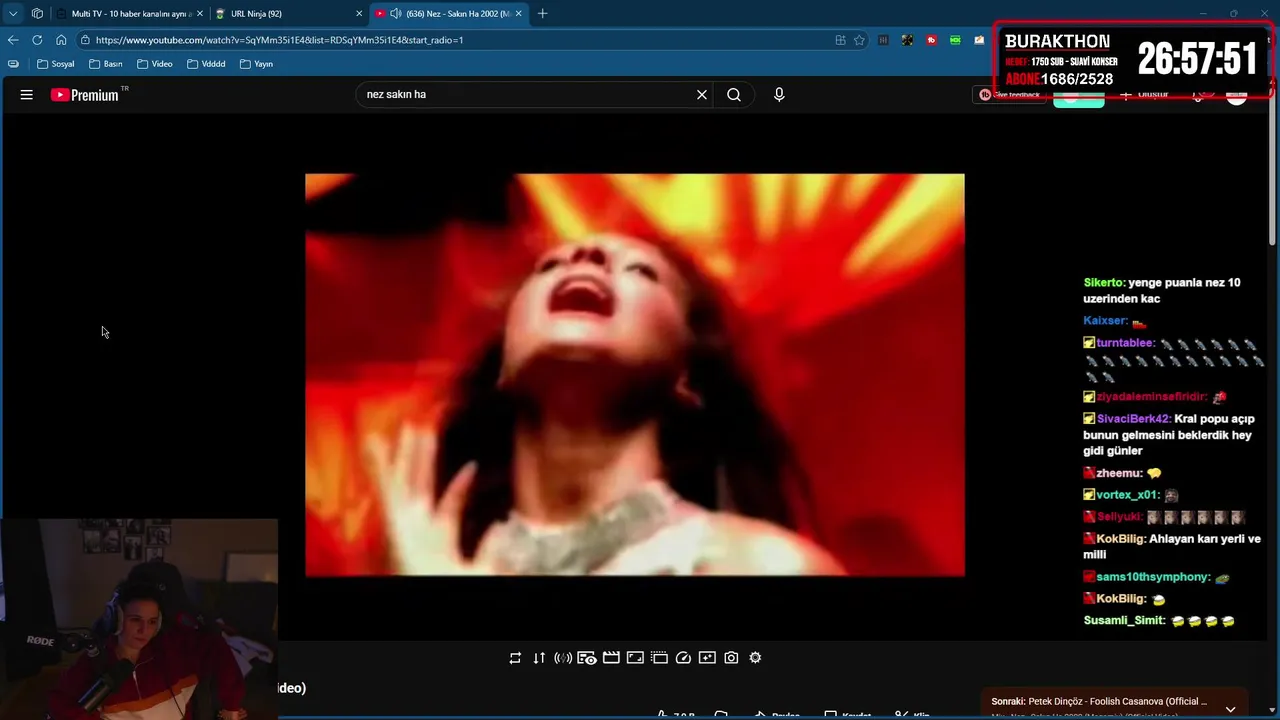Reload the page with refresh icon
Image resolution: width=1280 pixels, height=720 pixels.
pyautogui.click(x=37, y=40)
